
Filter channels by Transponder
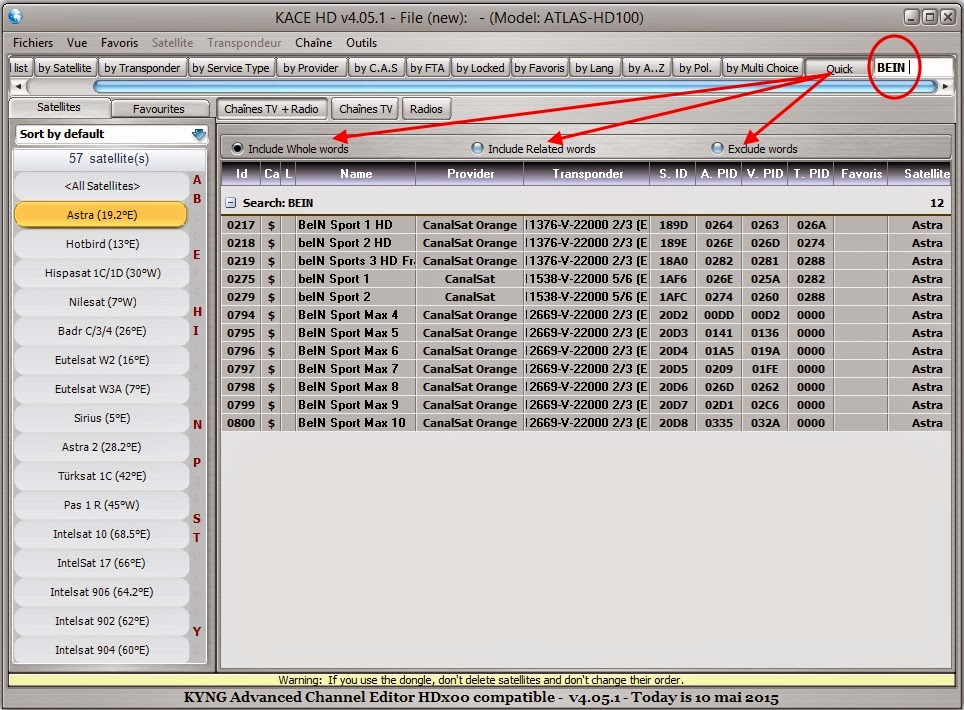point(142,67)
